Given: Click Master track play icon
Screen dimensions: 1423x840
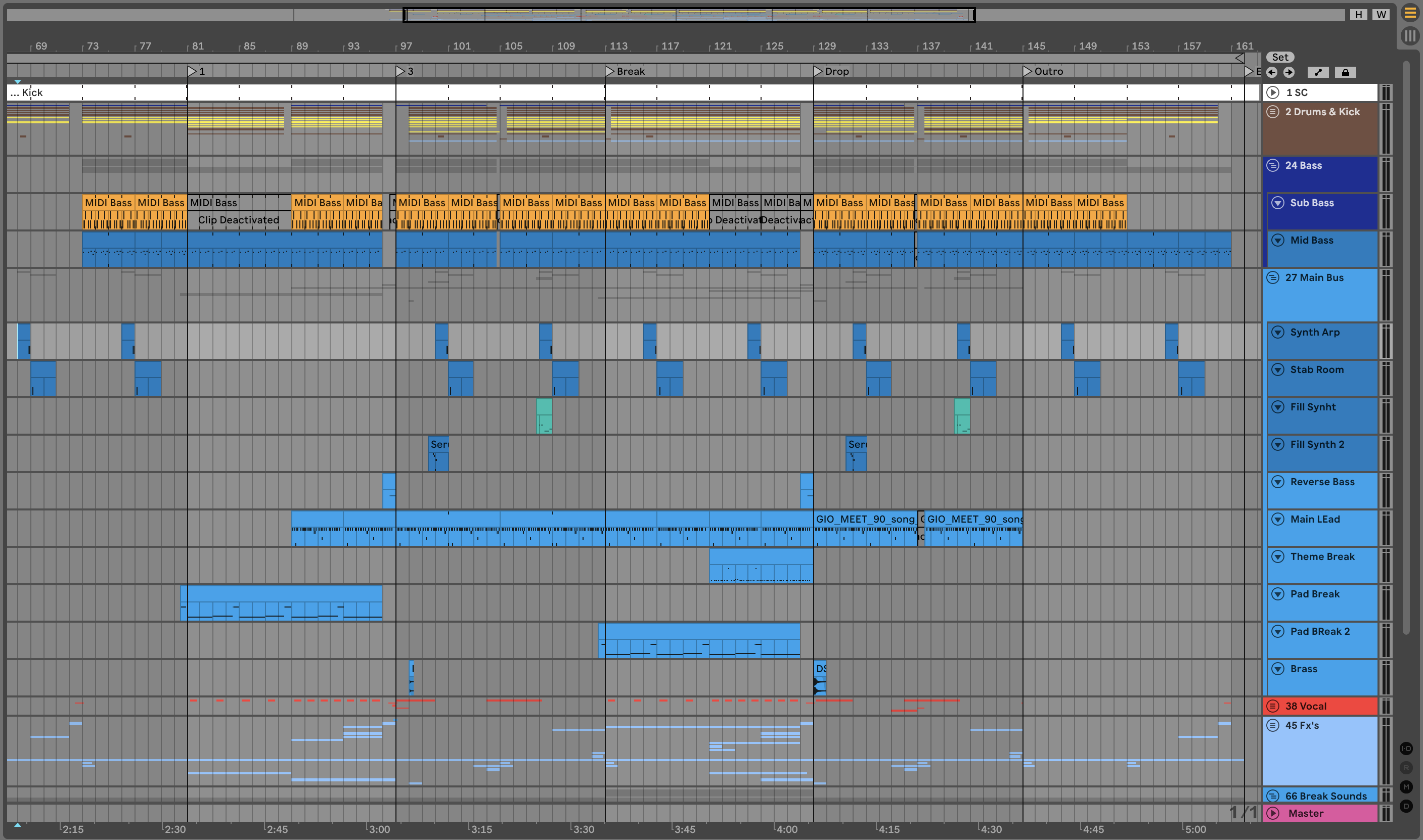Looking at the screenshot, I should pos(1273,813).
